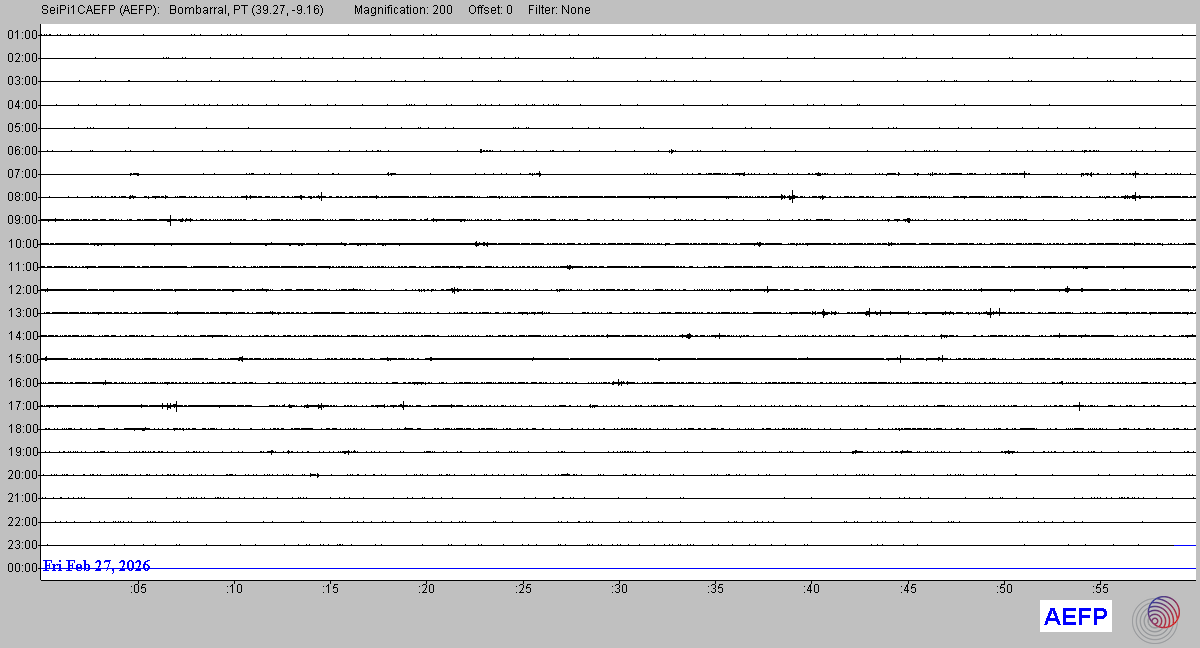Click the Offset: 0 label
The height and width of the screenshot is (648, 1200).
click(489, 10)
